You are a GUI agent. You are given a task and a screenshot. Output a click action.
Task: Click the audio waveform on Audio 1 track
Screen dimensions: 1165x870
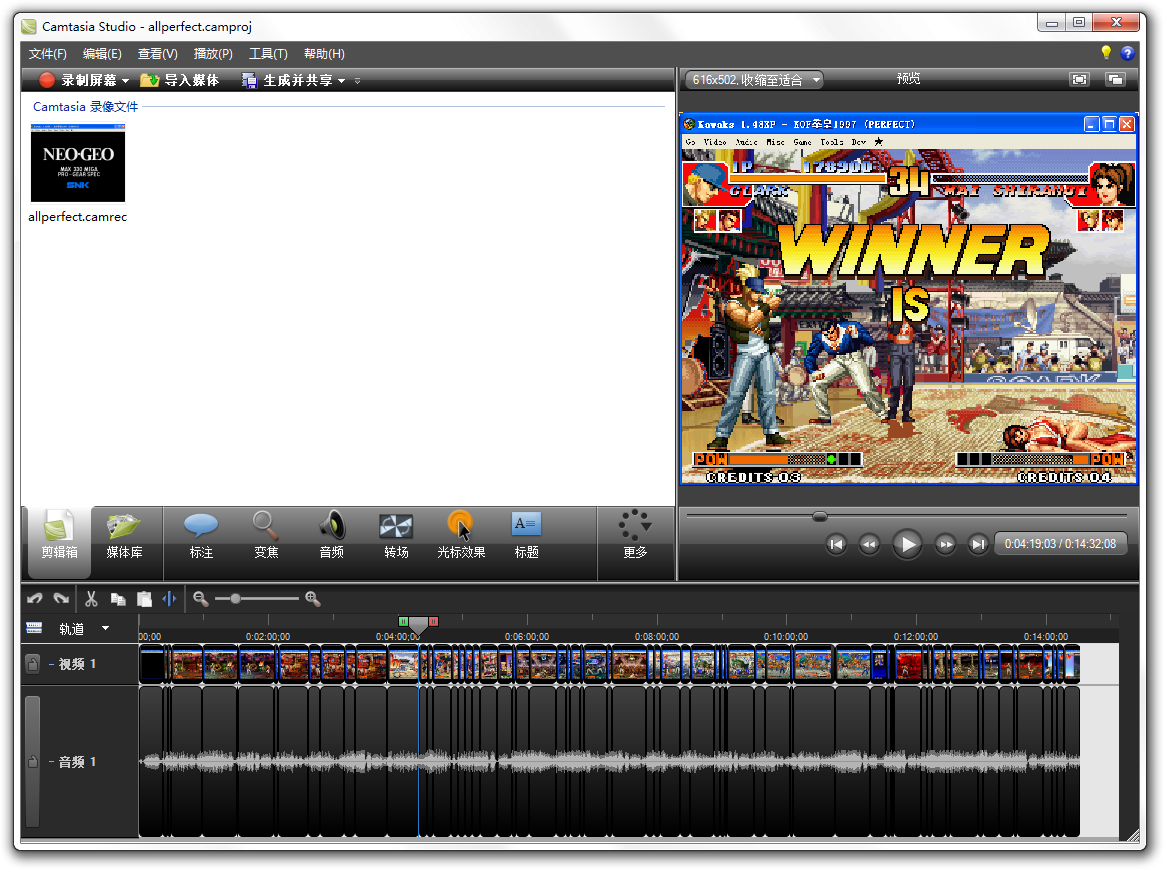(x=609, y=762)
